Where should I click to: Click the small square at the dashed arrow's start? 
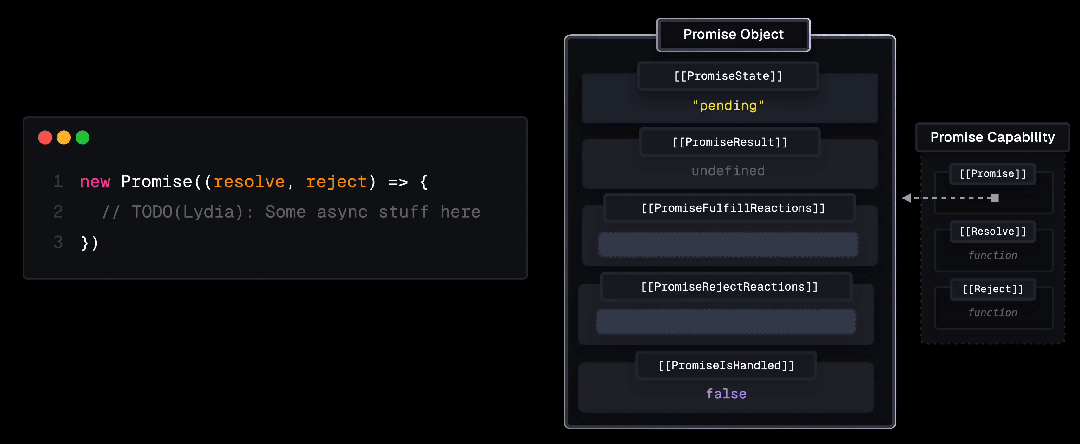pyautogui.click(x=994, y=198)
